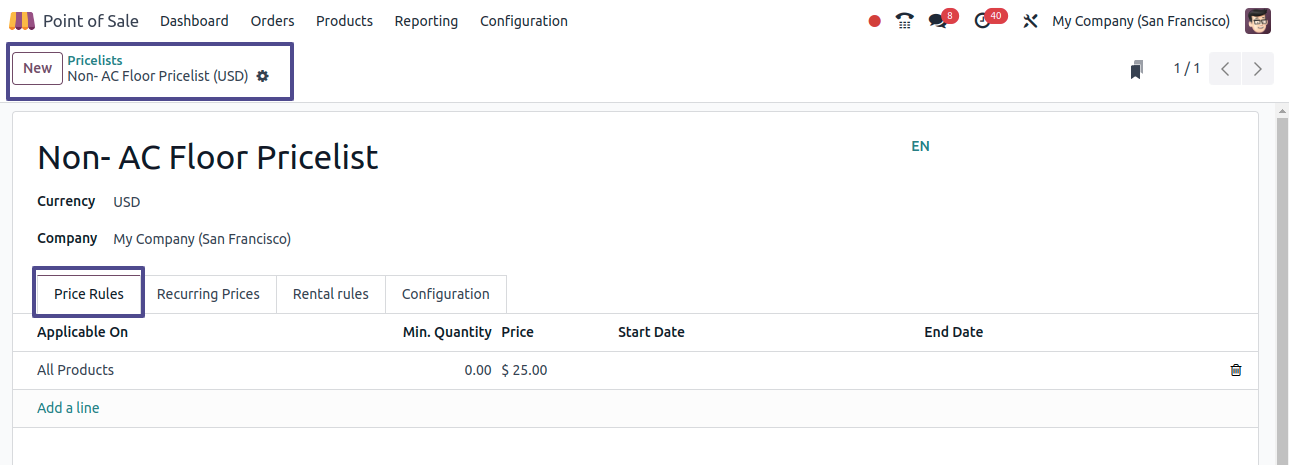The image size is (1289, 465).
Task: Open the My Company (San Francisco) switcher
Action: click(x=1141, y=21)
